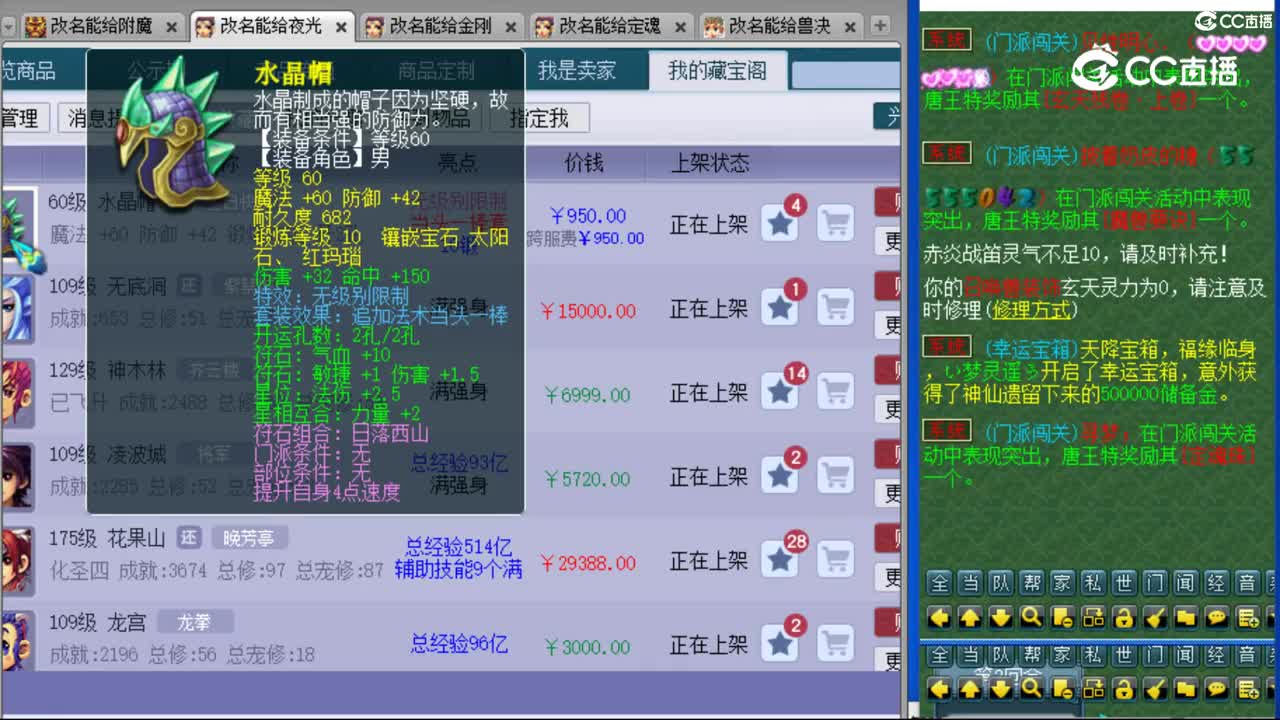
Task: Click cart icon on ¥3000.00 龙宫 row
Action: [x=835, y=644]
